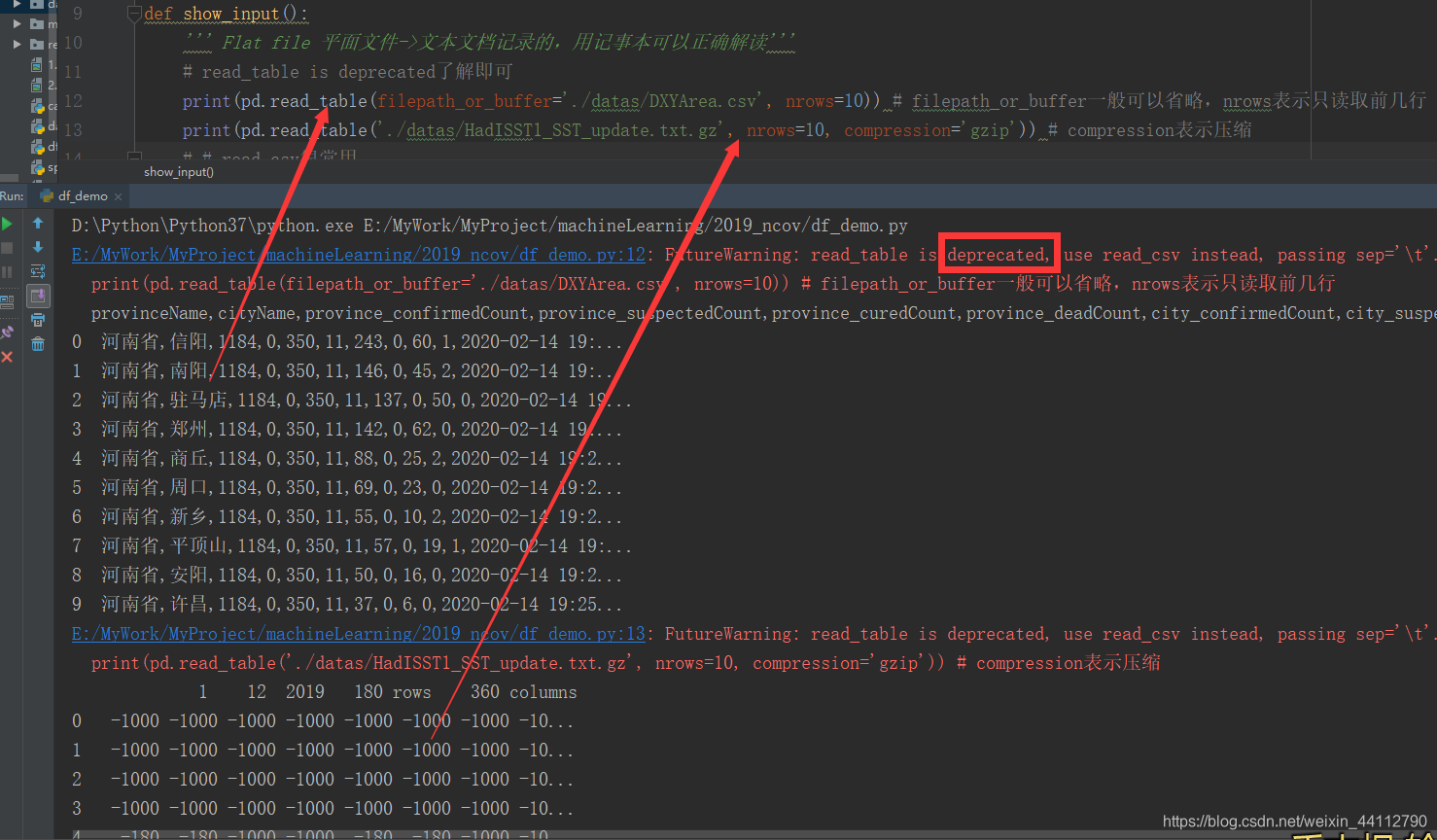Click the pause output icon in Run toolbar
Viewport: 1437px width, 840px height.
point(7,272)
